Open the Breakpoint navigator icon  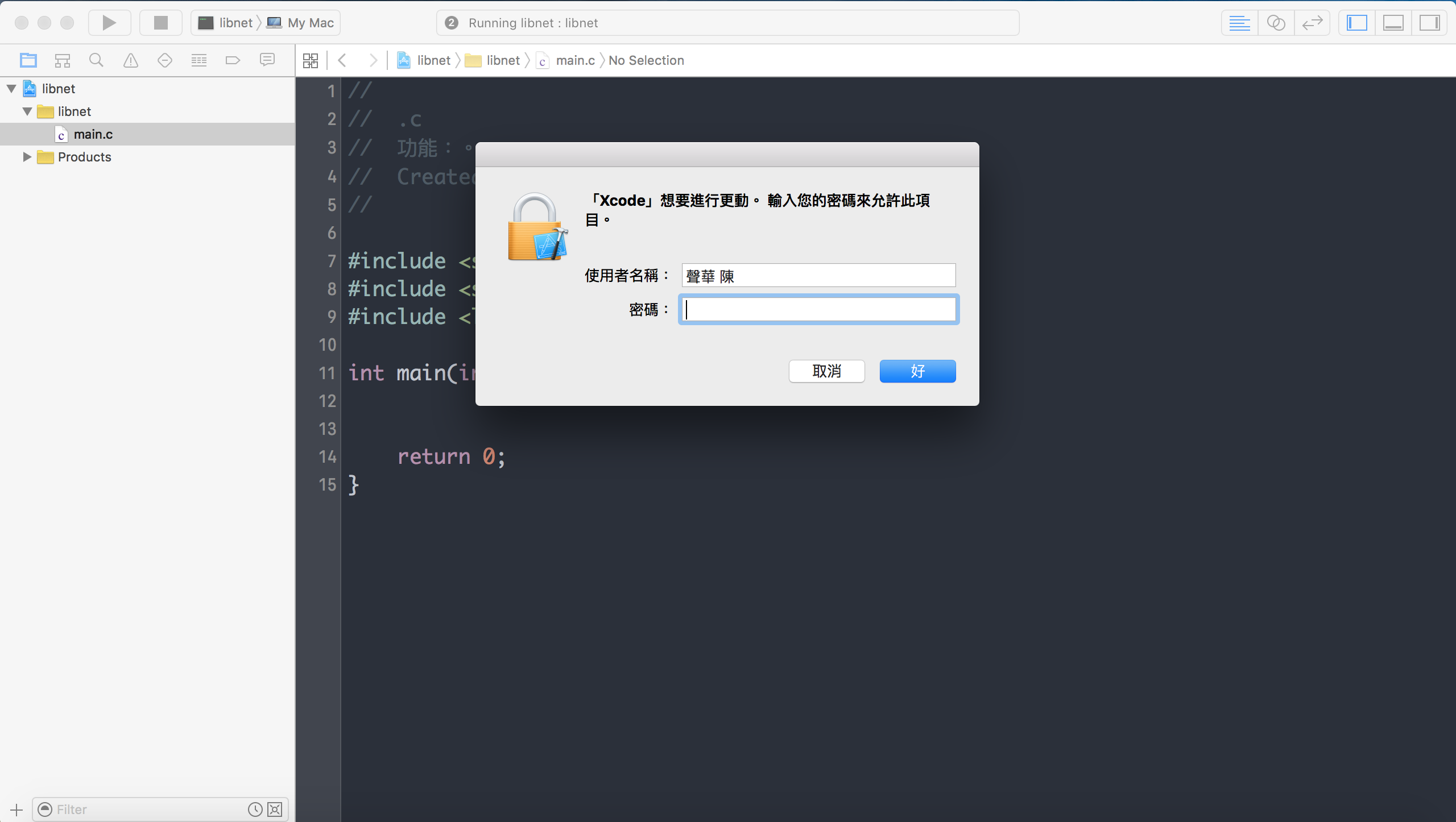pos(233,60)
